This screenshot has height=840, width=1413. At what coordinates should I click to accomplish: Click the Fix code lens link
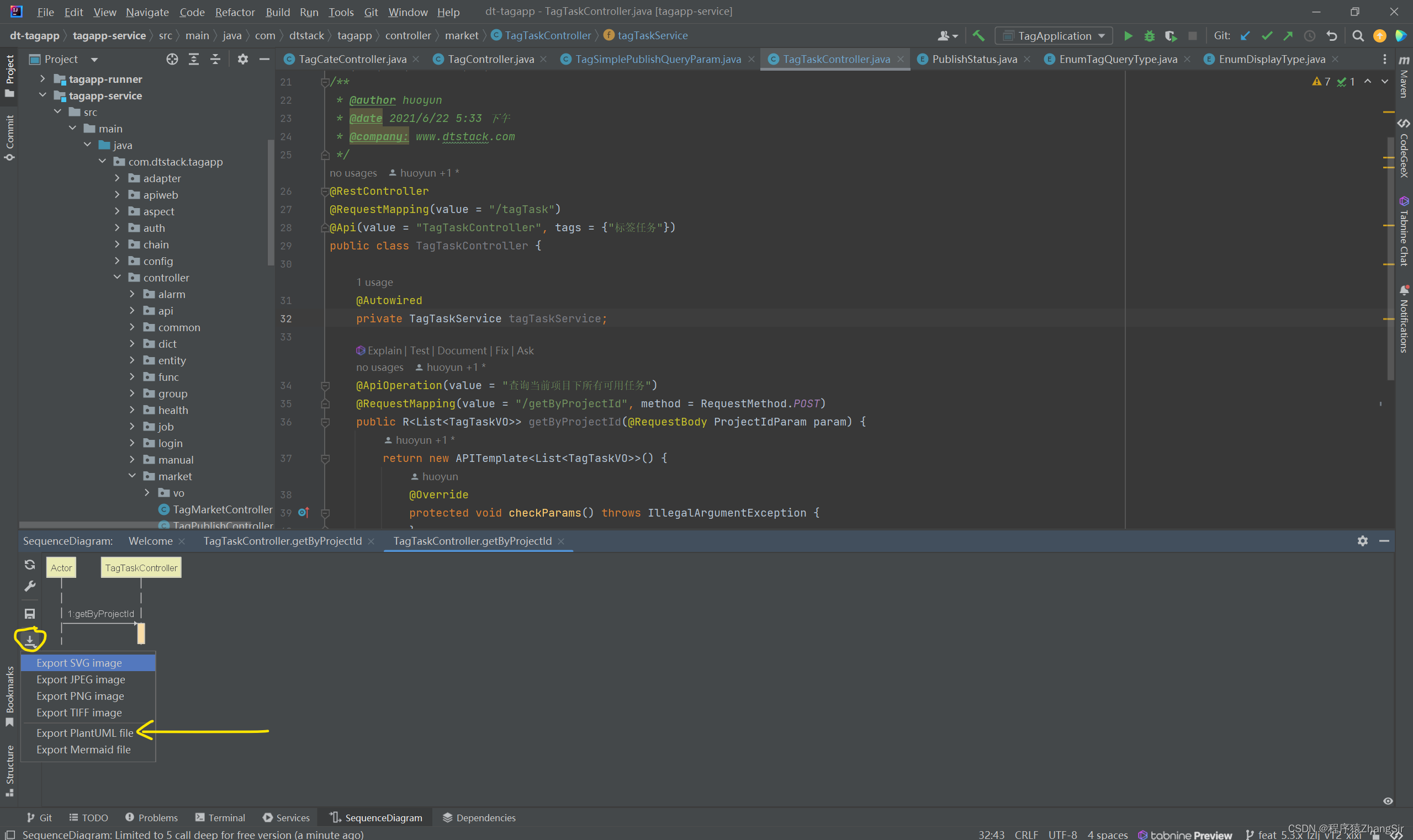502,350
